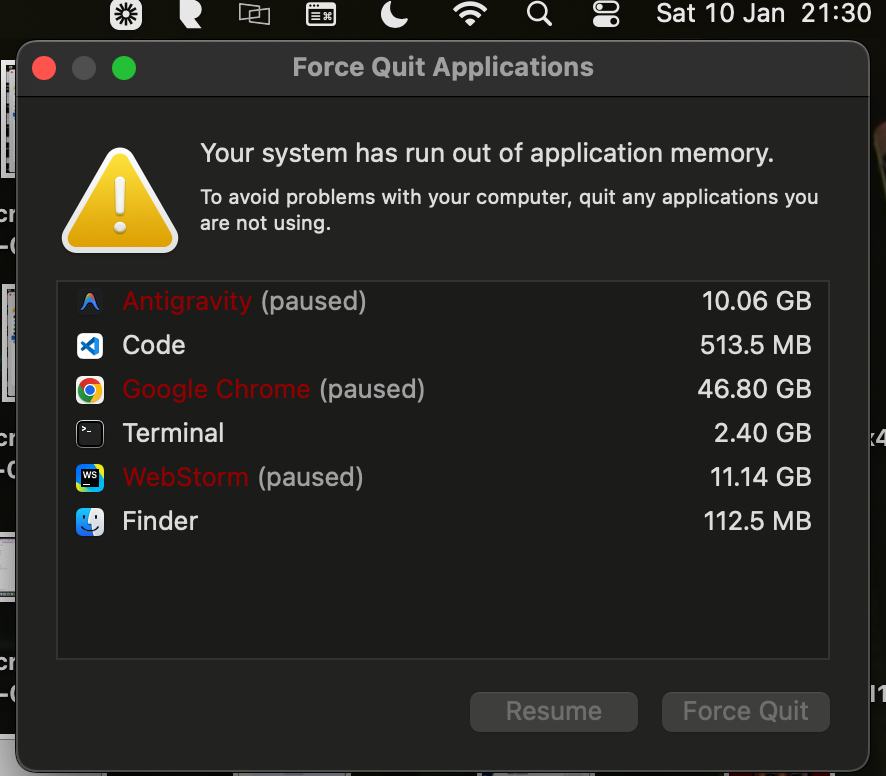Click the Antigravity app icon
This screenshot has height=776, width=886.
90,301
